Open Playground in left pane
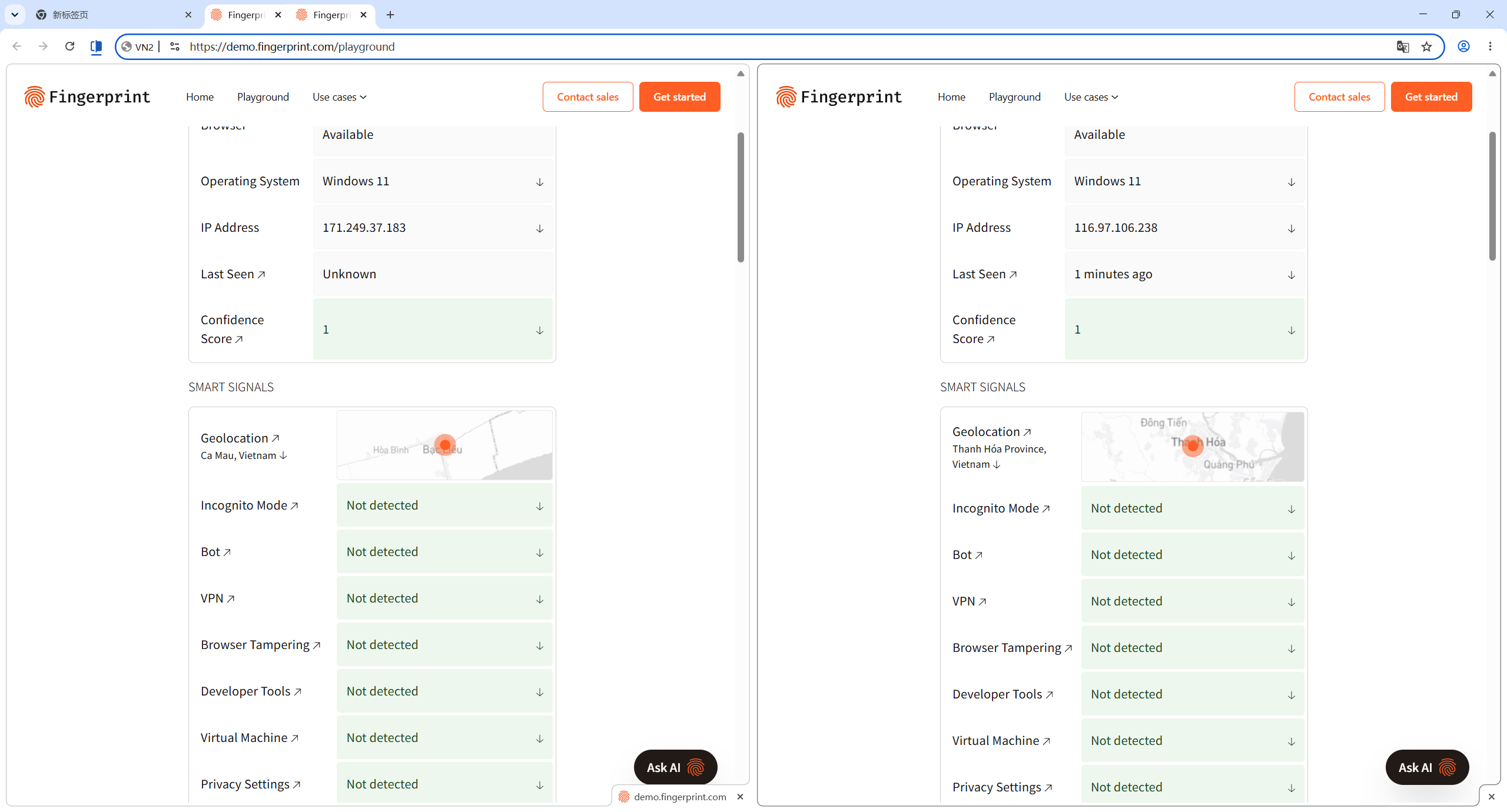1507x812 pixels. pyautogui.click(x=263, y=97)
